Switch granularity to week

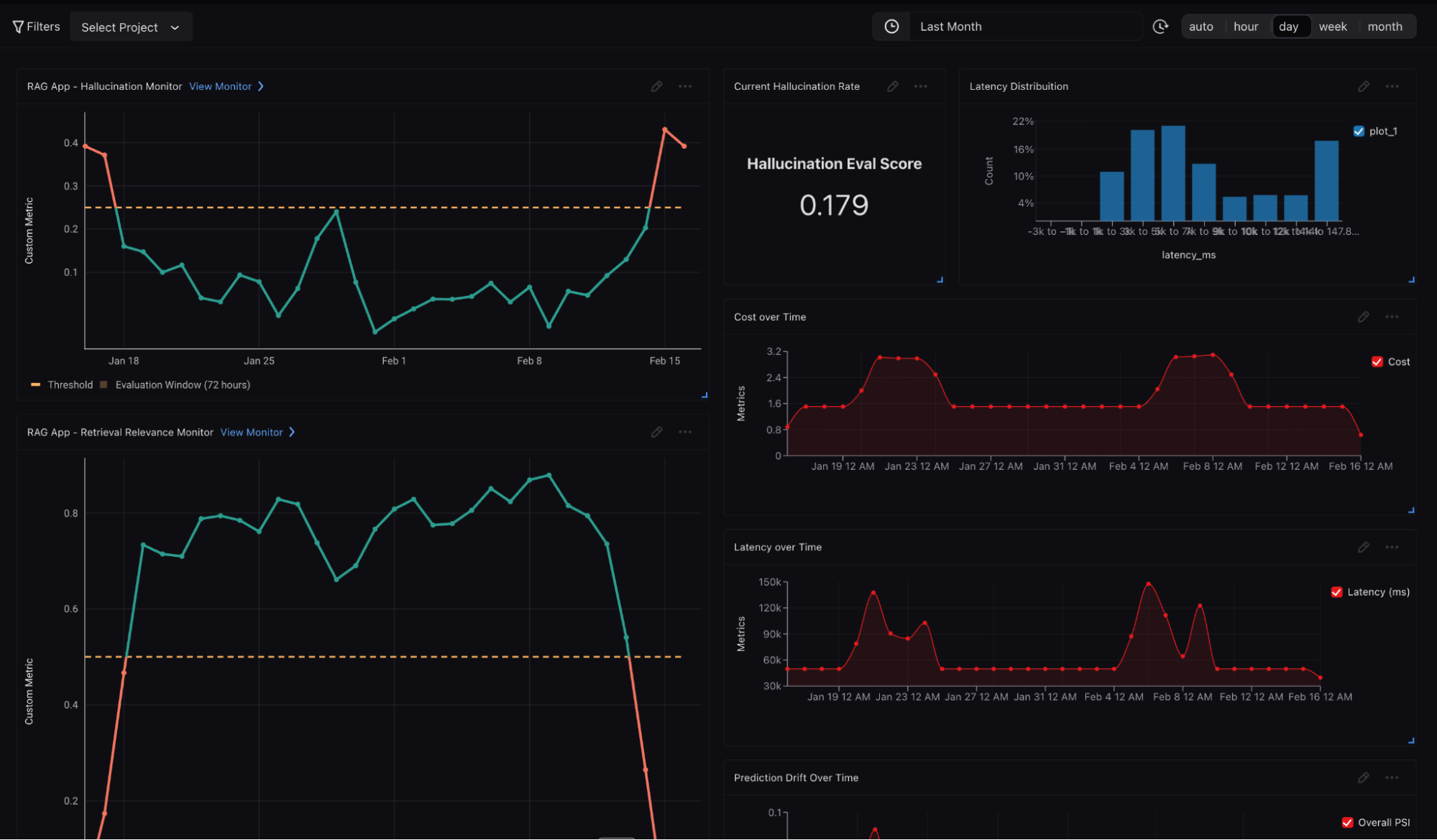click(x=1332, y=27)
